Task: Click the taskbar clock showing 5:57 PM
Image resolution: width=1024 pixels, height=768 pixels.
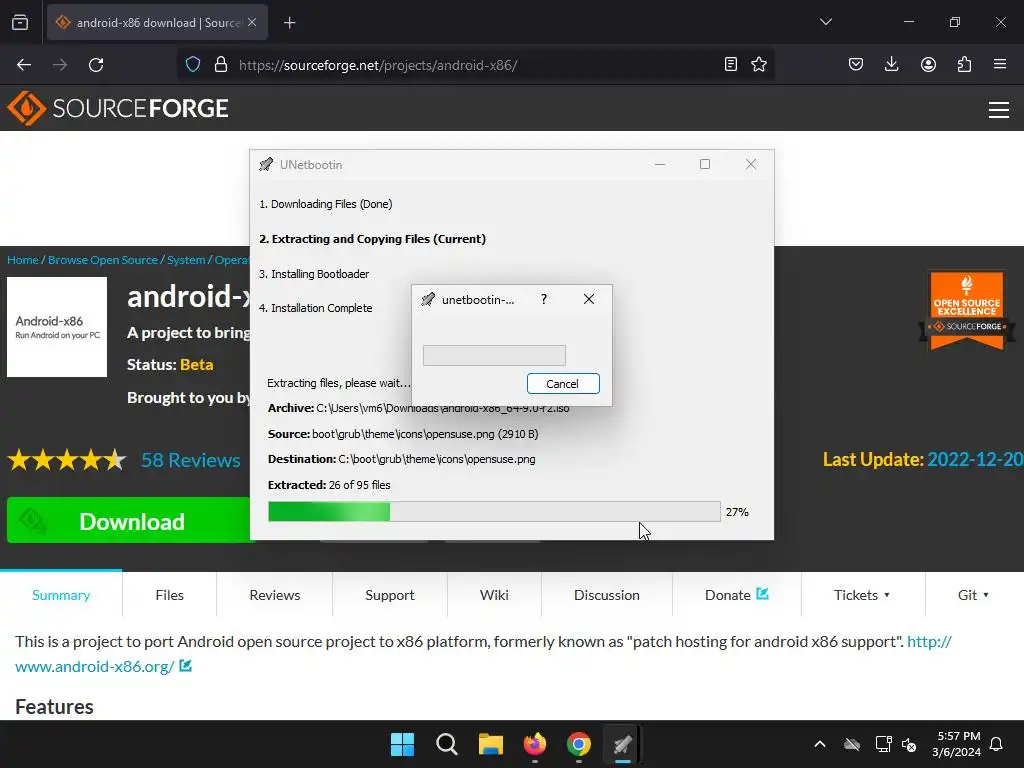Action: pos(957,744)
